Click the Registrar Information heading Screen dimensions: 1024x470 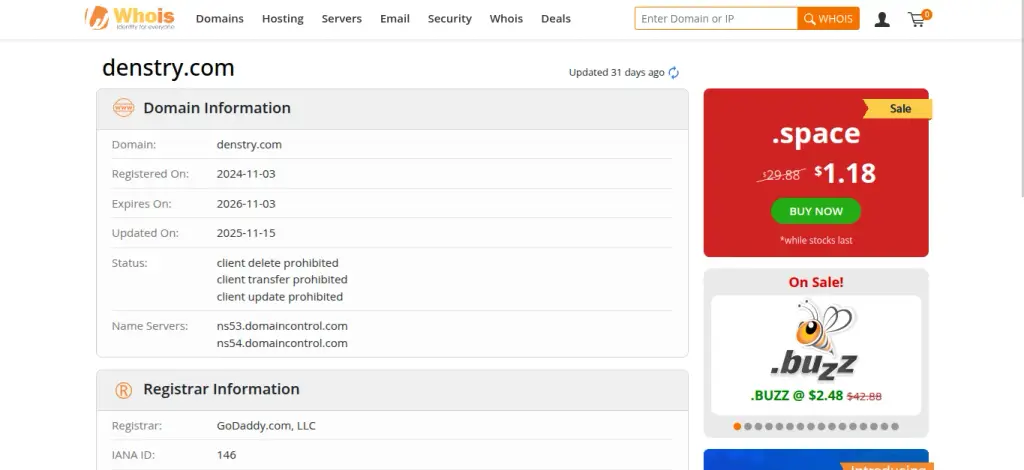[221, 389]
